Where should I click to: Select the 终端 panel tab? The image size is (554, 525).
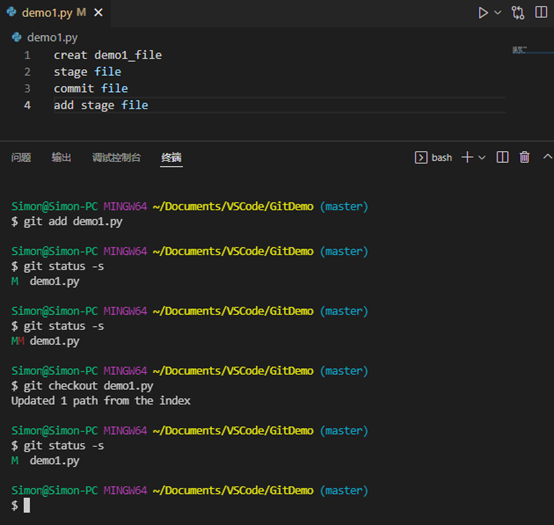(171, 157)
